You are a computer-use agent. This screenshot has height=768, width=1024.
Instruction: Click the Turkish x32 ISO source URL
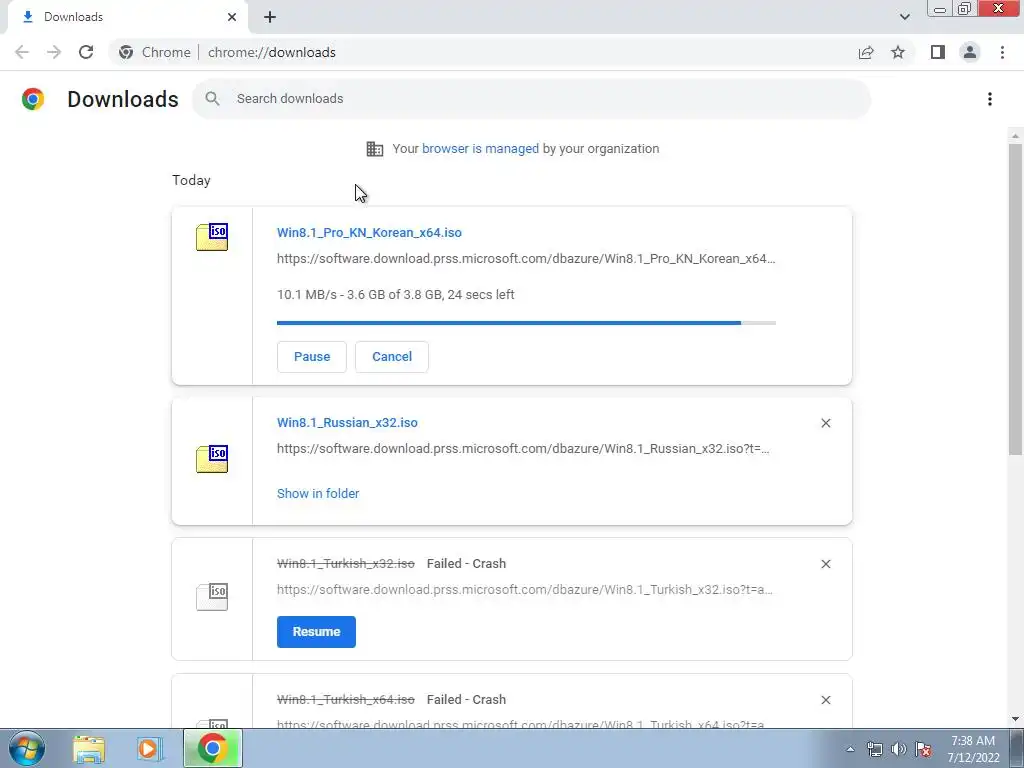point(524,590)
